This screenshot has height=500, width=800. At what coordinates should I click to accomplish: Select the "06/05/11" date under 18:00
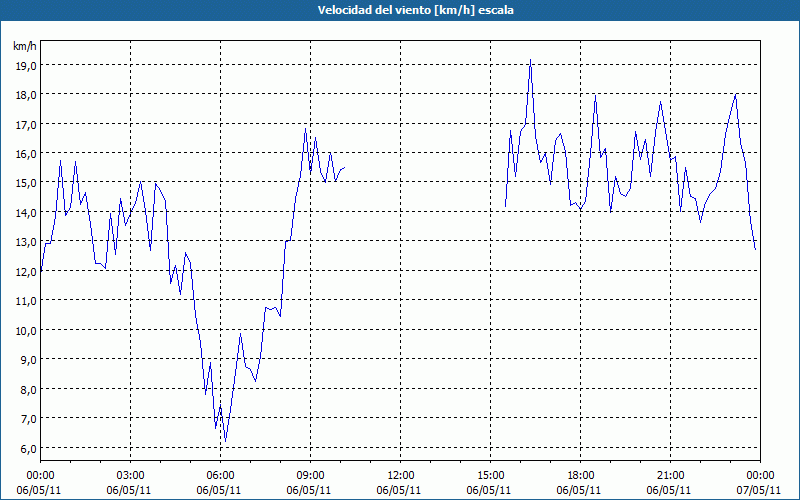pyautogui.click(x=579, y=490)
